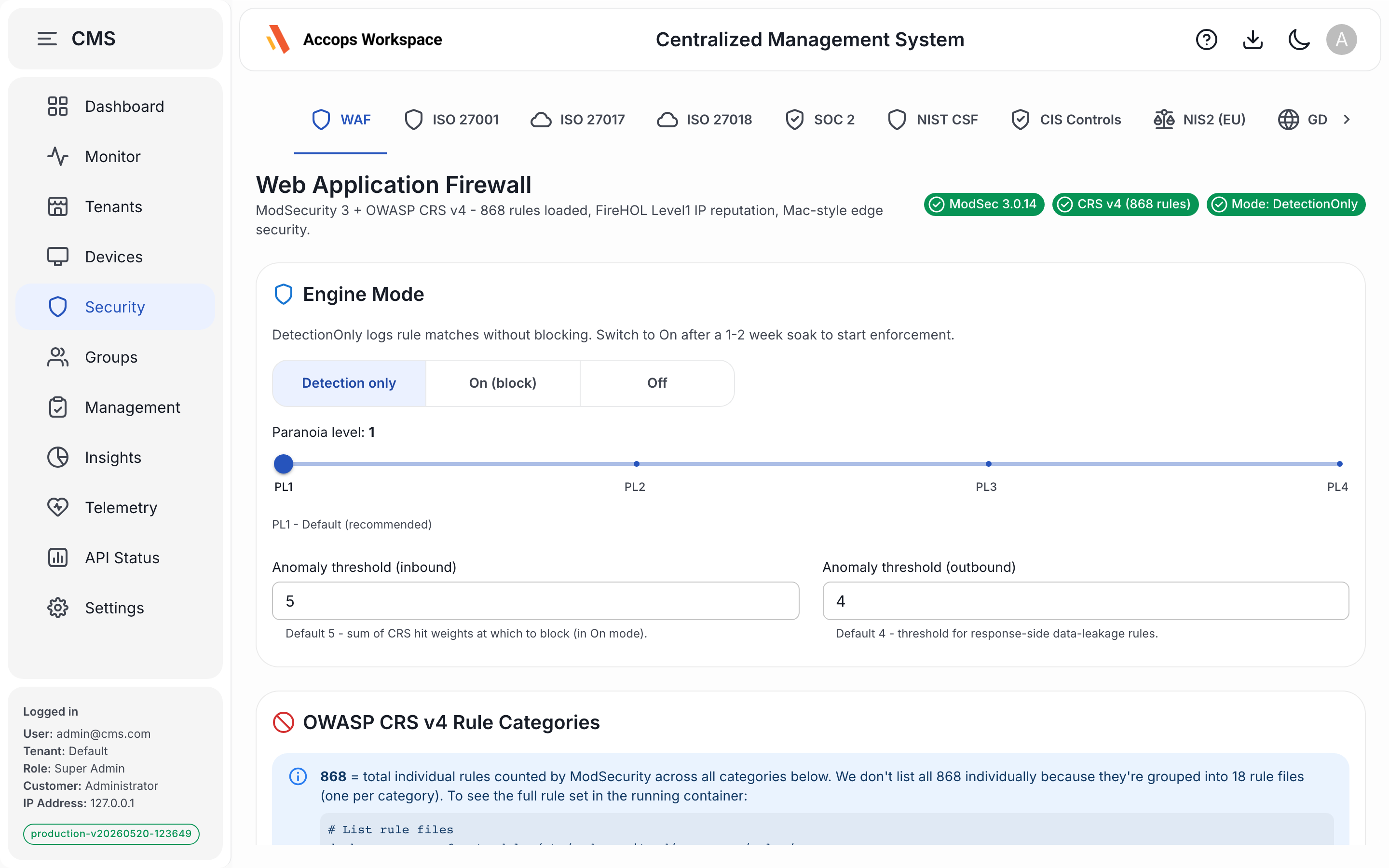Navigate to Management
The height and width of the screenshot is (868, 1389).
(115, 407)
